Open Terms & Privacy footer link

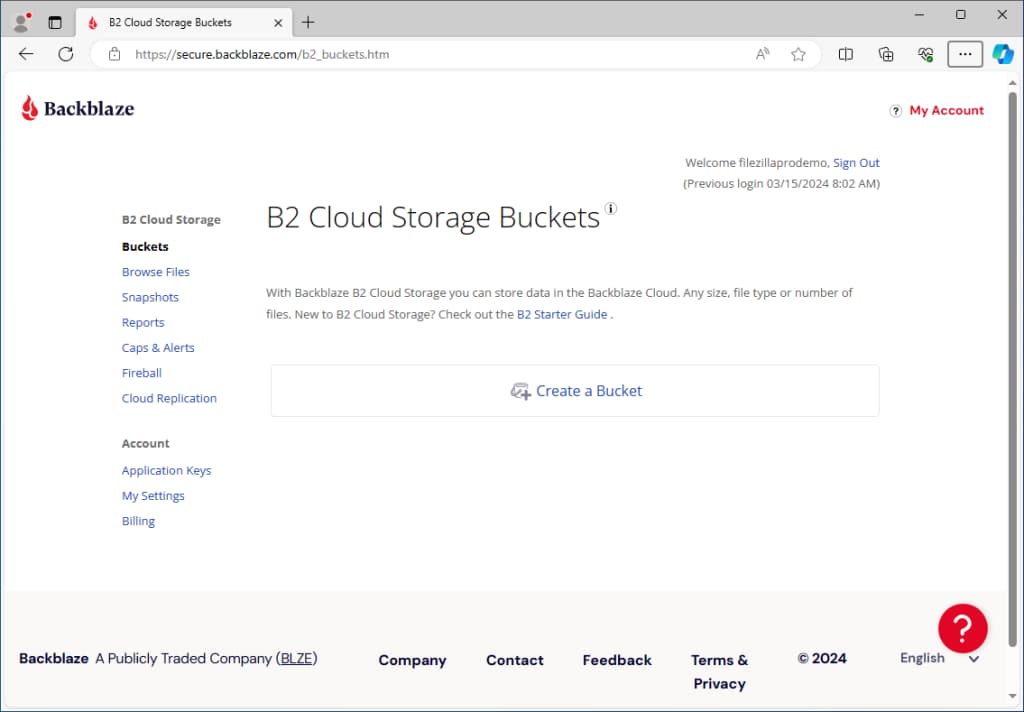[720, 672]
